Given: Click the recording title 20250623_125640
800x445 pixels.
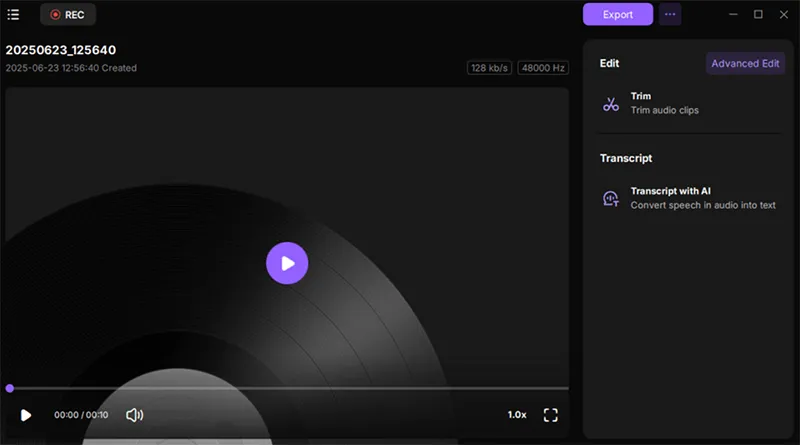Looking at the screenshot, I should pyautogui.click(x=61, y=50).
